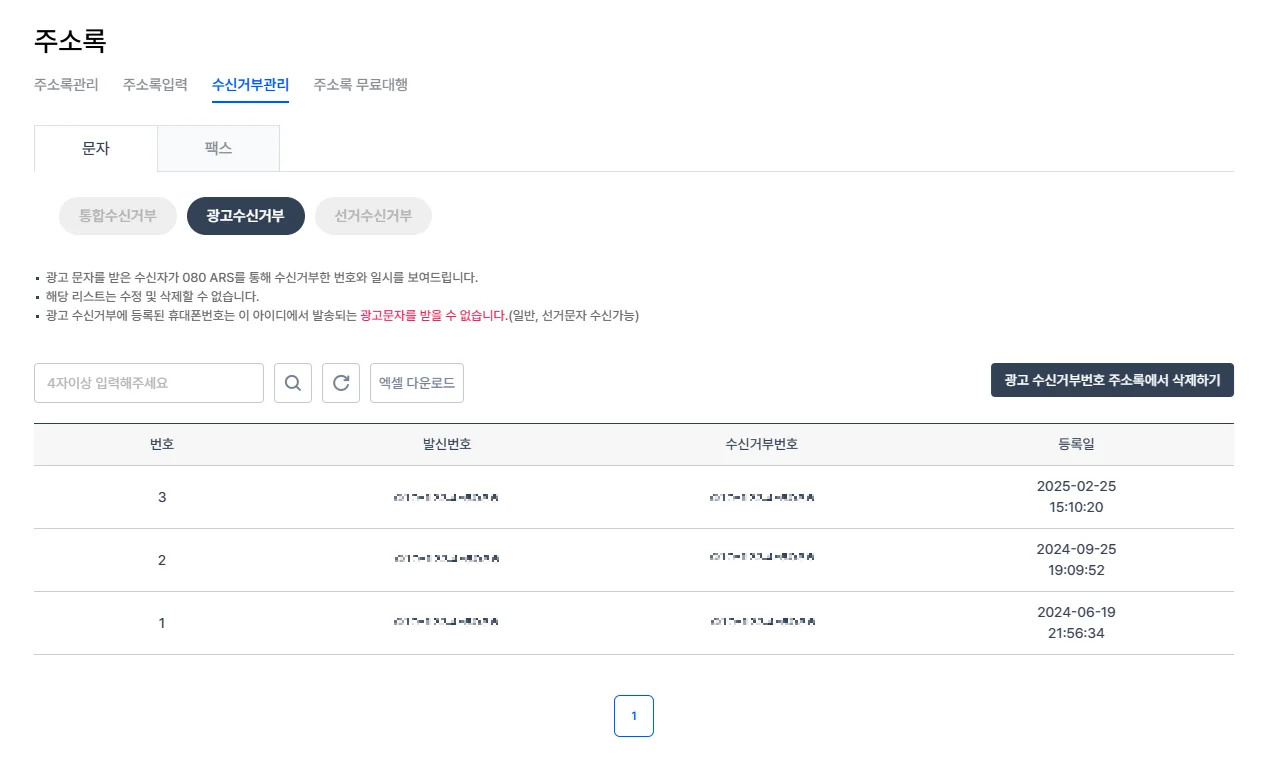Go to page 1 in pagination
This screenshot has width=1272, height=765.
click(633, 716)
